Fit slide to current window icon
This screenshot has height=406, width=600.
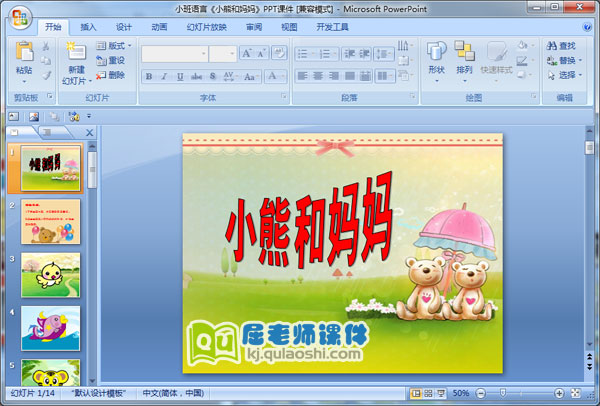click(x=576, y=393)
